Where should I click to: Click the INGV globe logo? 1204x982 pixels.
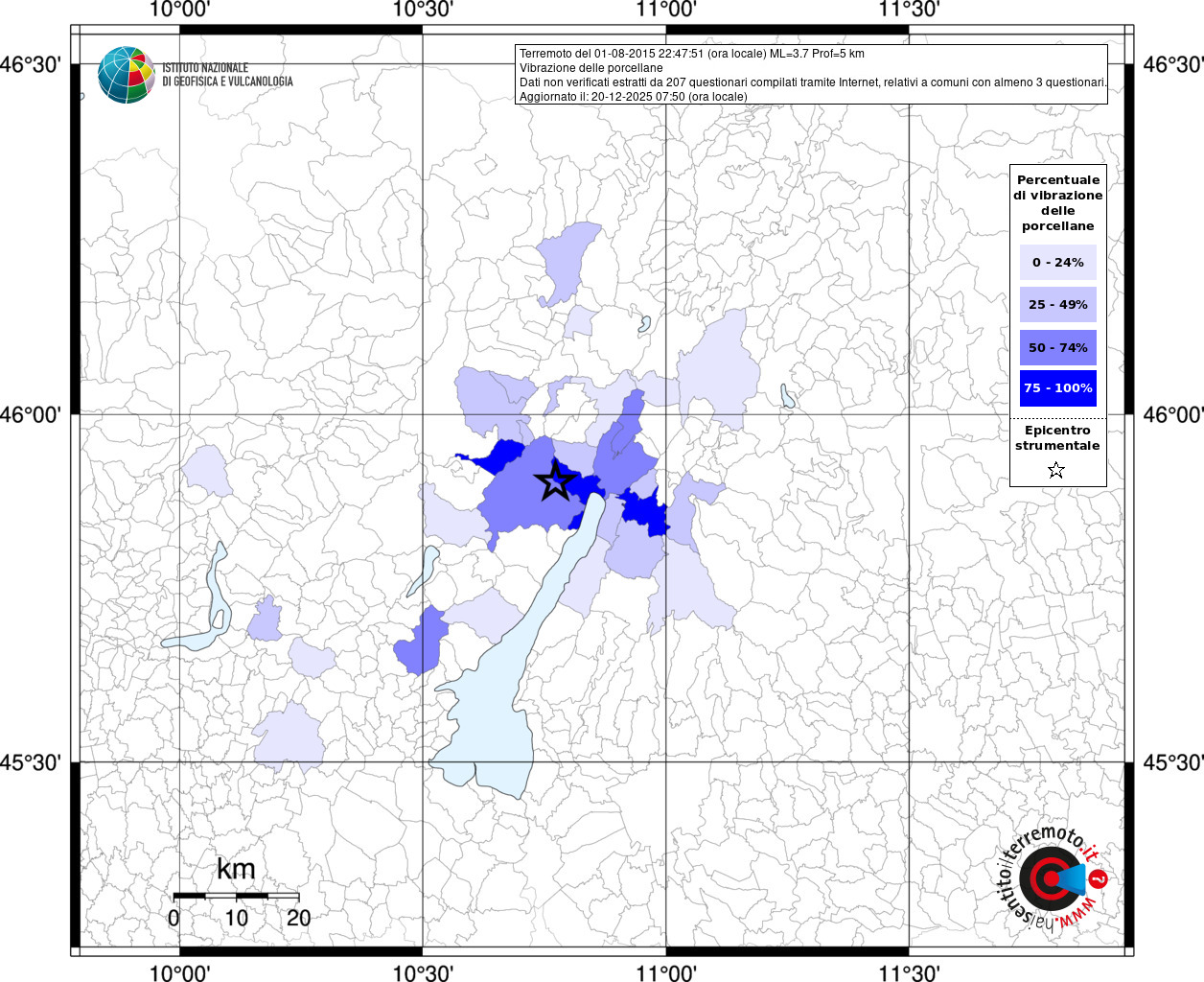point(127,75)
